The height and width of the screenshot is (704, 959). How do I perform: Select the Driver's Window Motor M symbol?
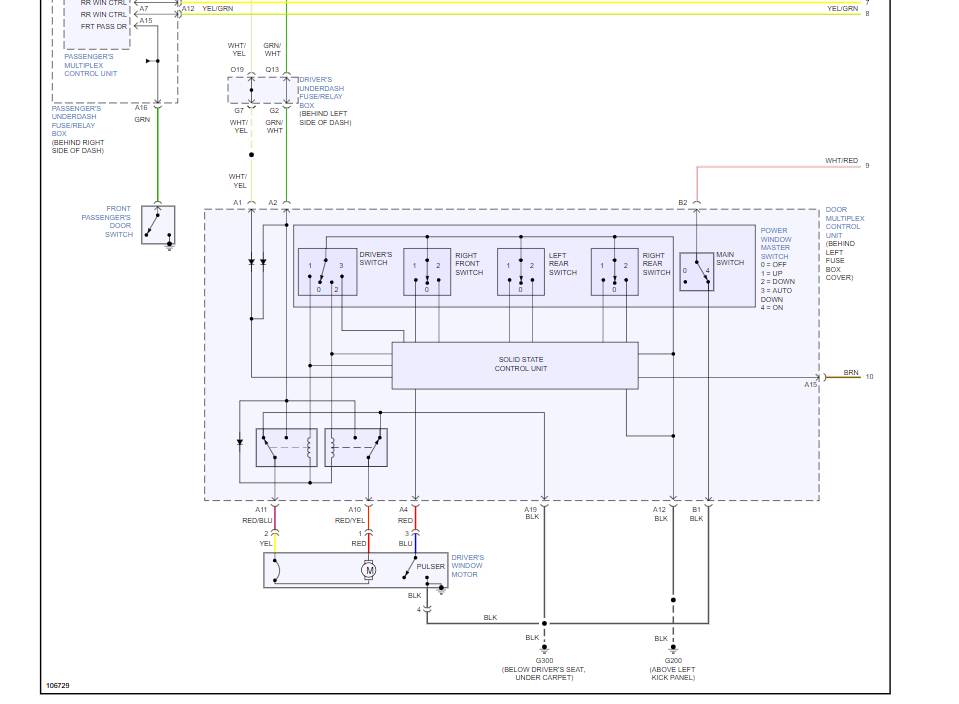(368, 570)
